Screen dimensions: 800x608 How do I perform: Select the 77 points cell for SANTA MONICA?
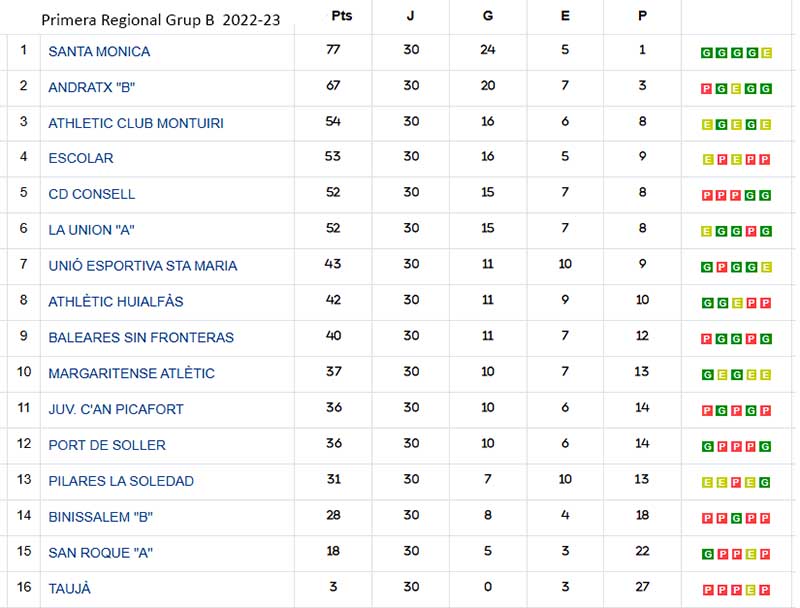pos(333,50)
